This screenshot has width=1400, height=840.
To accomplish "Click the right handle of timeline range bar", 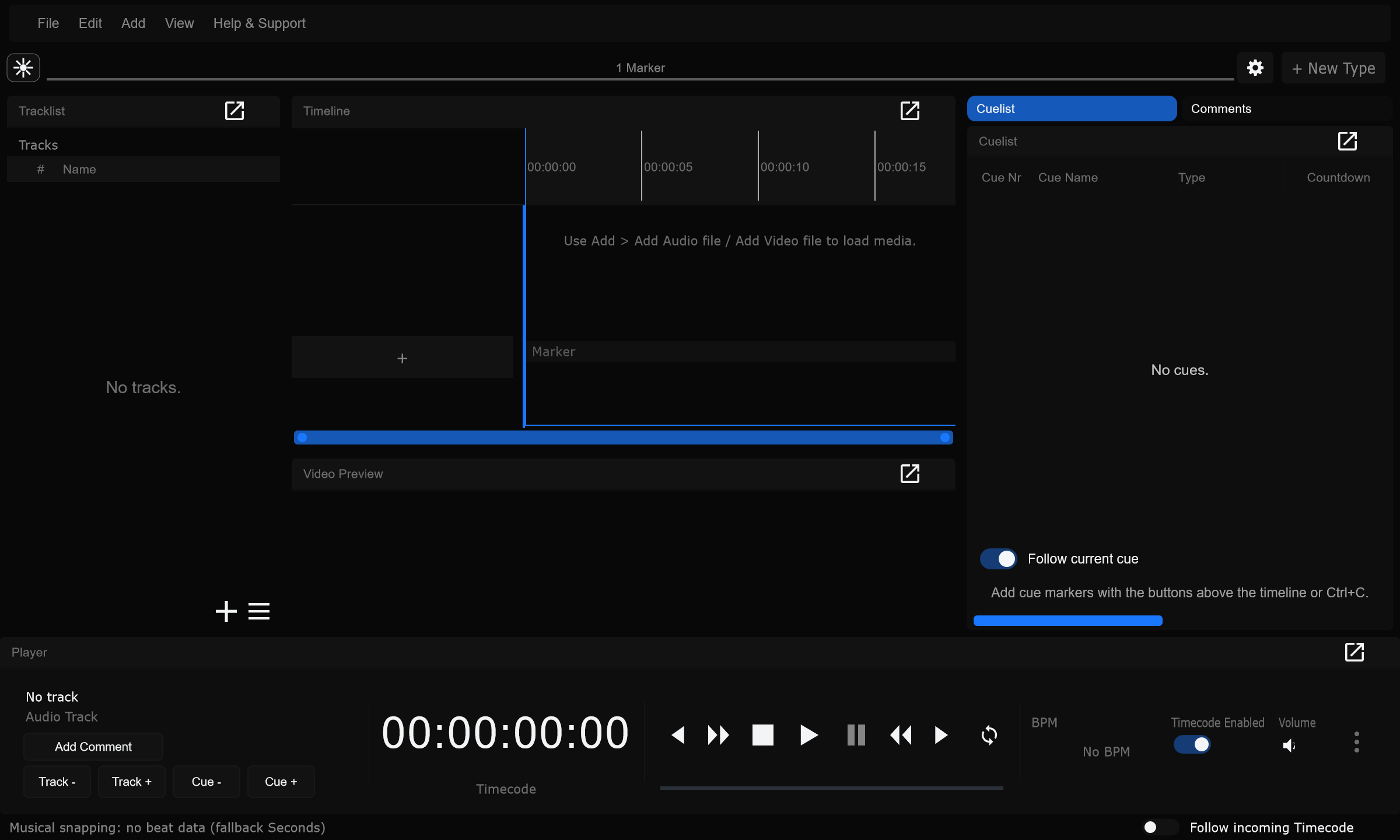I will click(x=945, y=437).
